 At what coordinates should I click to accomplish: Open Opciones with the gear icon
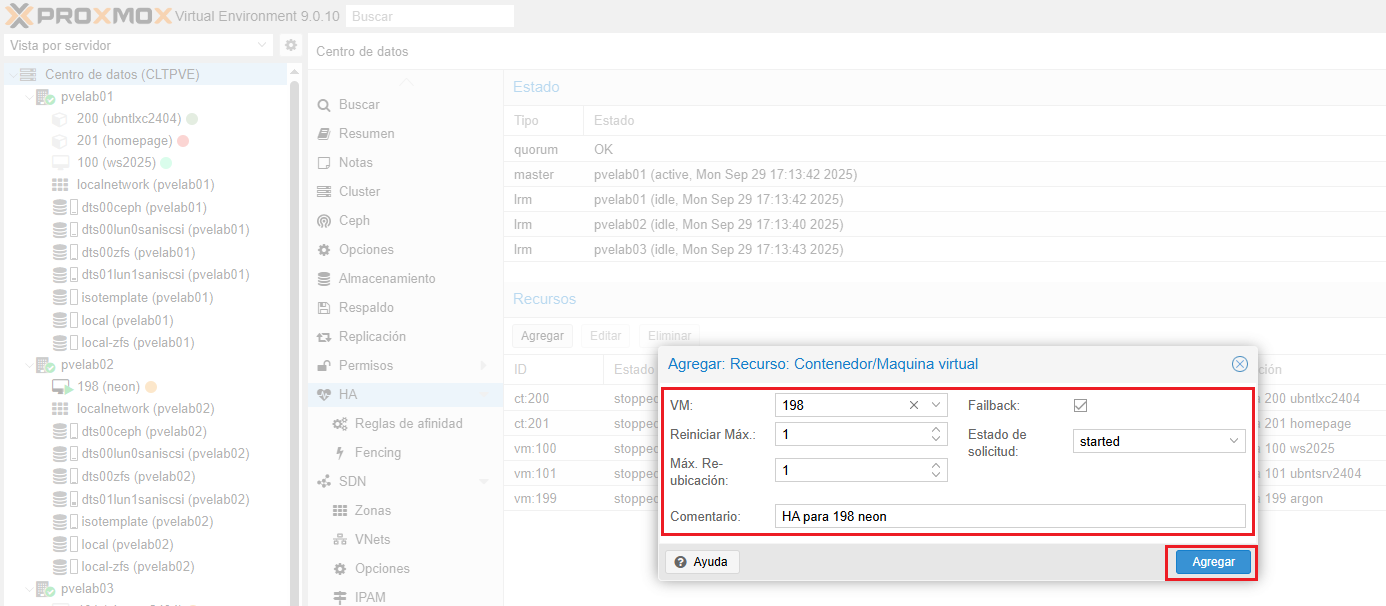[x=323, y=250]
